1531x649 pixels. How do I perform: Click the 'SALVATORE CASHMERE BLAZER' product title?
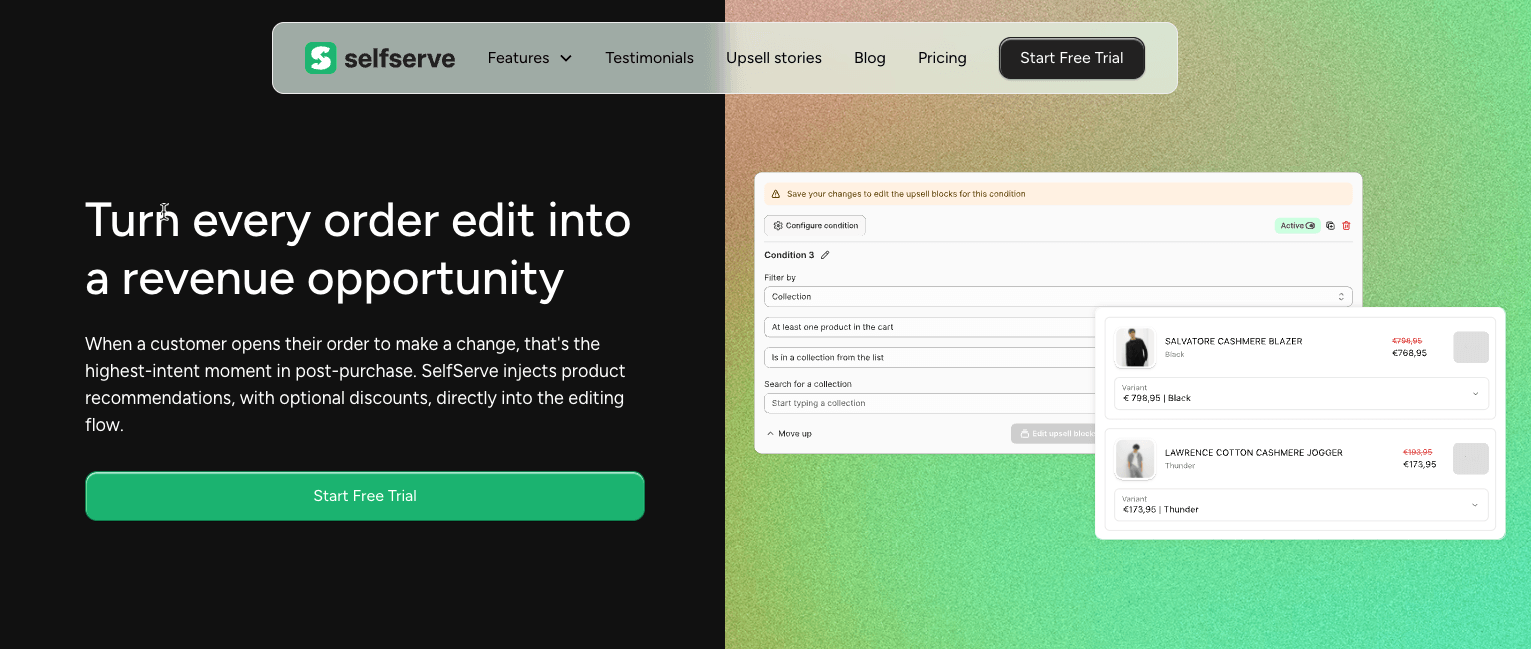(x=1233, y=341)
